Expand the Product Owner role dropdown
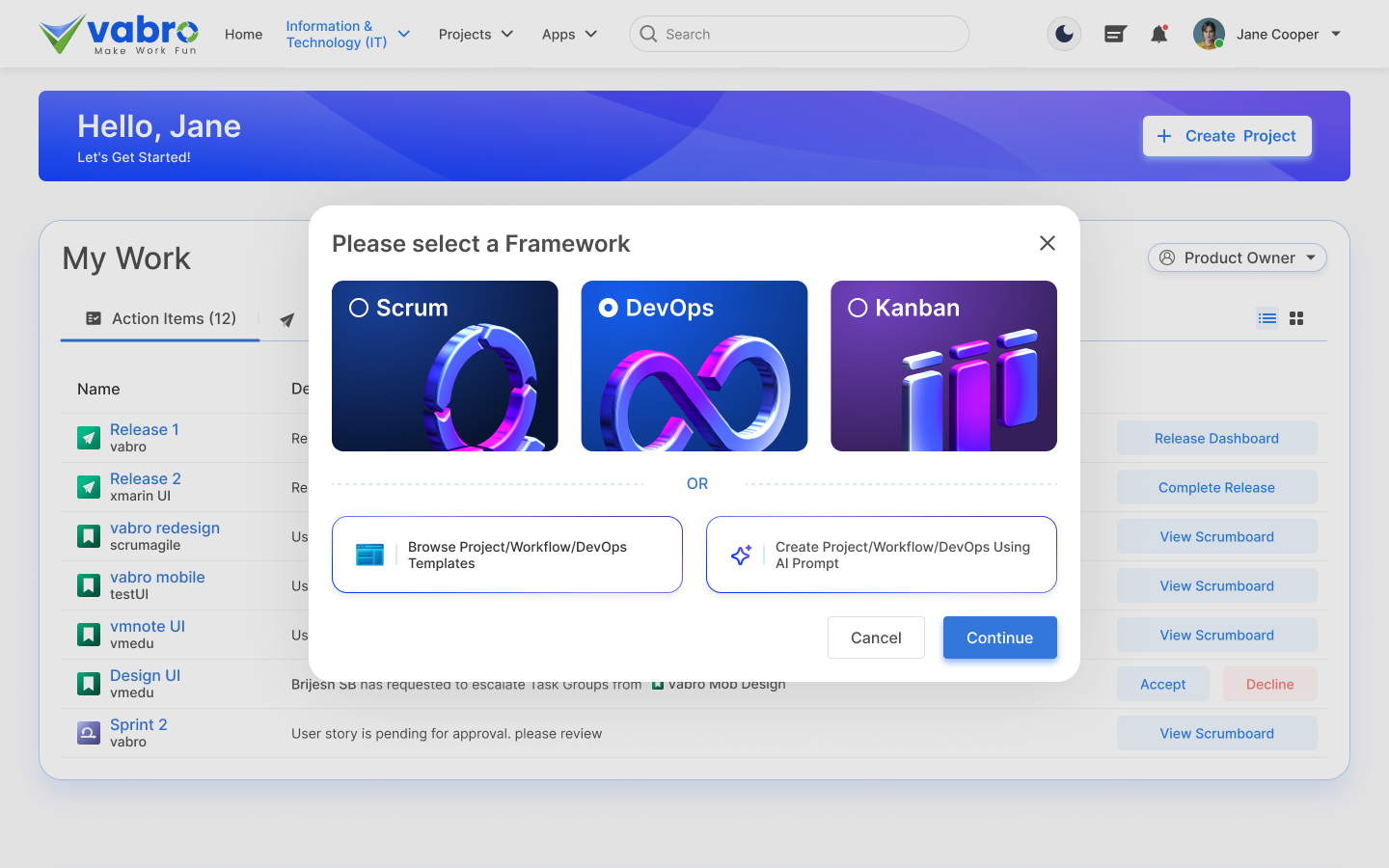The width and height of the screenshot is (1389, 868). [x=1238, y=258]
